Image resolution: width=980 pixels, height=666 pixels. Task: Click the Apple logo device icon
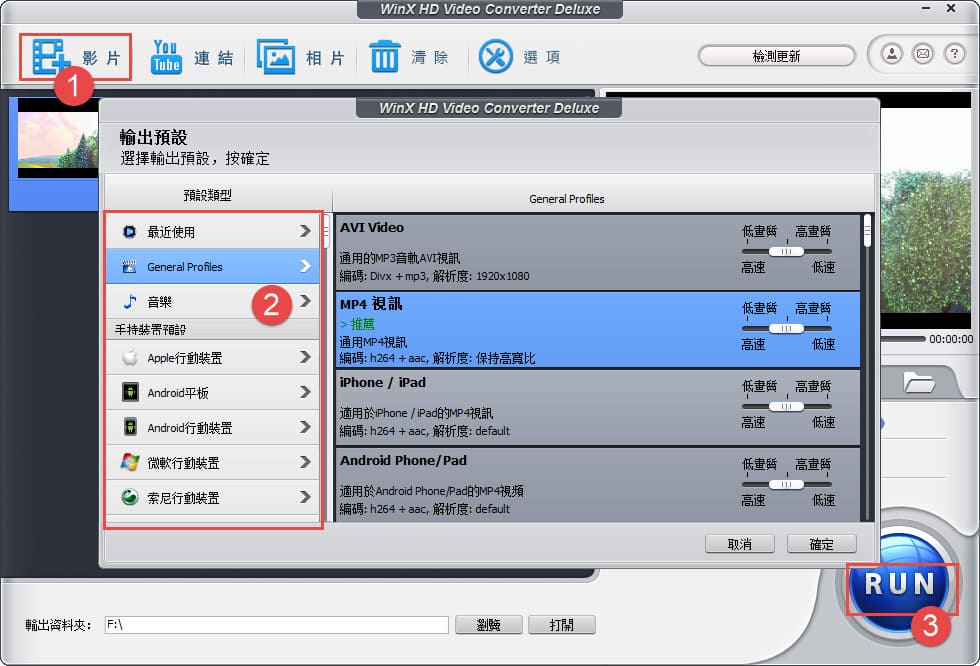tap(129, 357)
